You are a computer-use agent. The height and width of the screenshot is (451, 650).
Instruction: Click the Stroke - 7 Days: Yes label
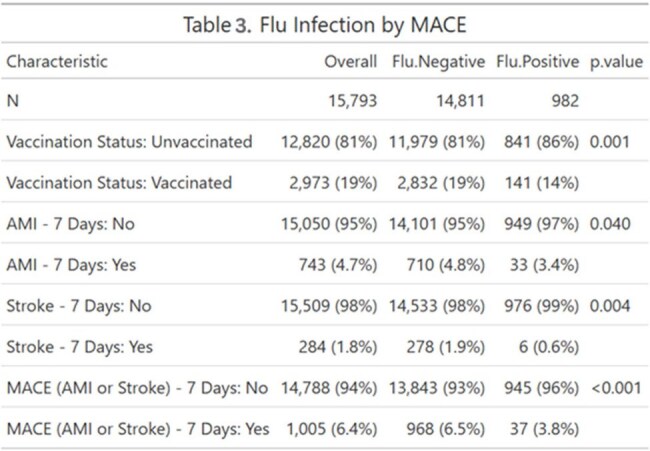(80, 347)
